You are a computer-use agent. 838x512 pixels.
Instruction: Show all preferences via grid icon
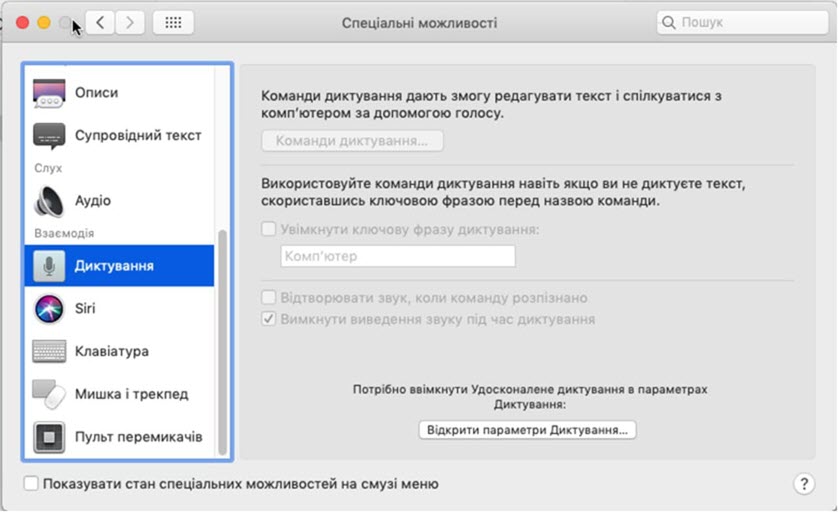[173, 22]
